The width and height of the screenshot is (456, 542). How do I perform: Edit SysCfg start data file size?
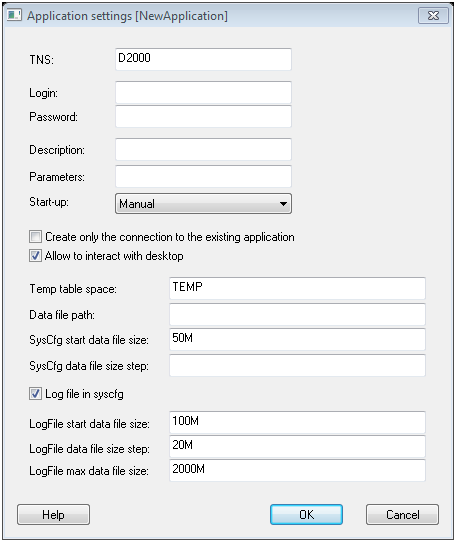click(x=297, y=339)
